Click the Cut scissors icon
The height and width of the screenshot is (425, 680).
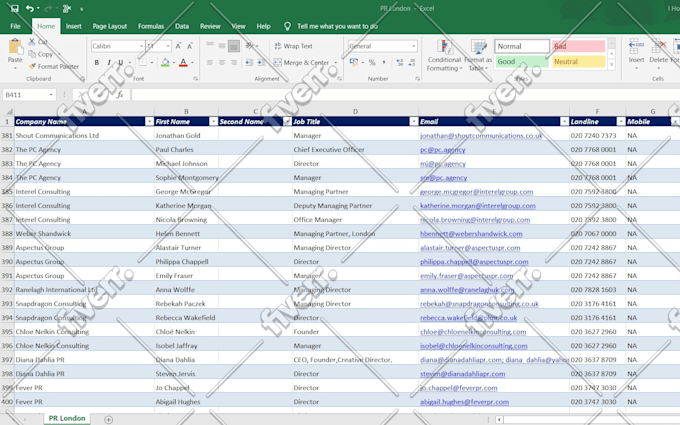coord(32,42)
